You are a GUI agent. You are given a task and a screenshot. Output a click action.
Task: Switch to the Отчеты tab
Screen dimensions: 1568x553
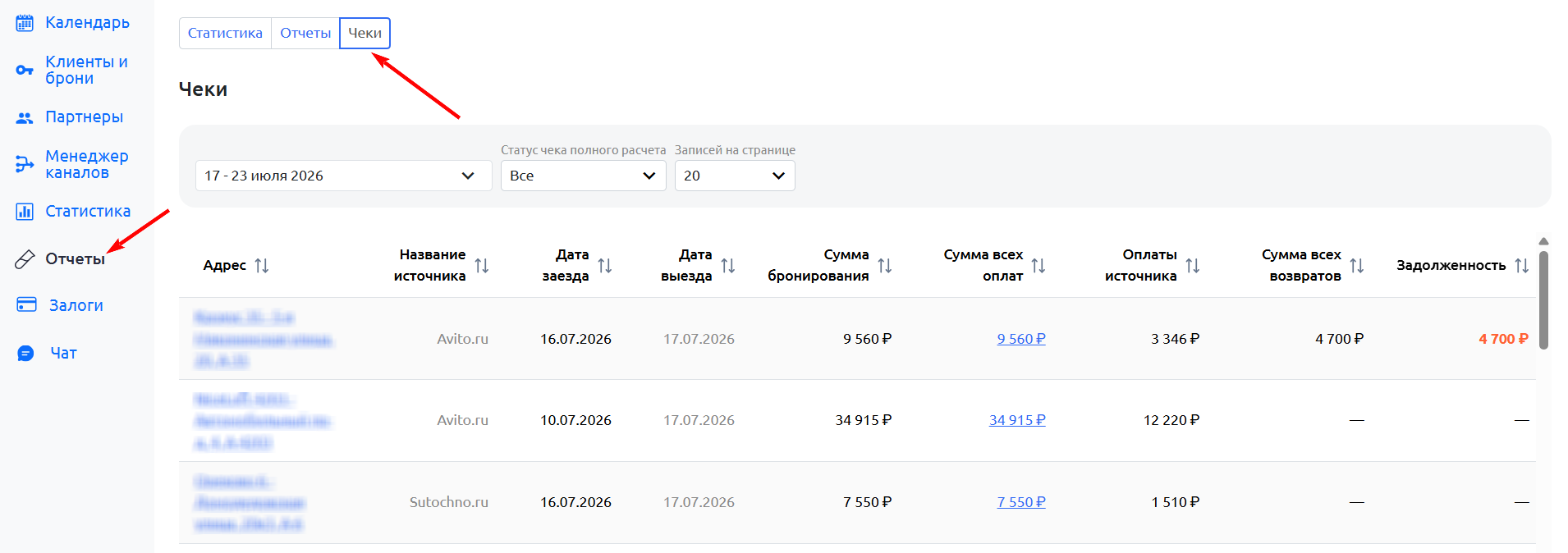[305, 33]
